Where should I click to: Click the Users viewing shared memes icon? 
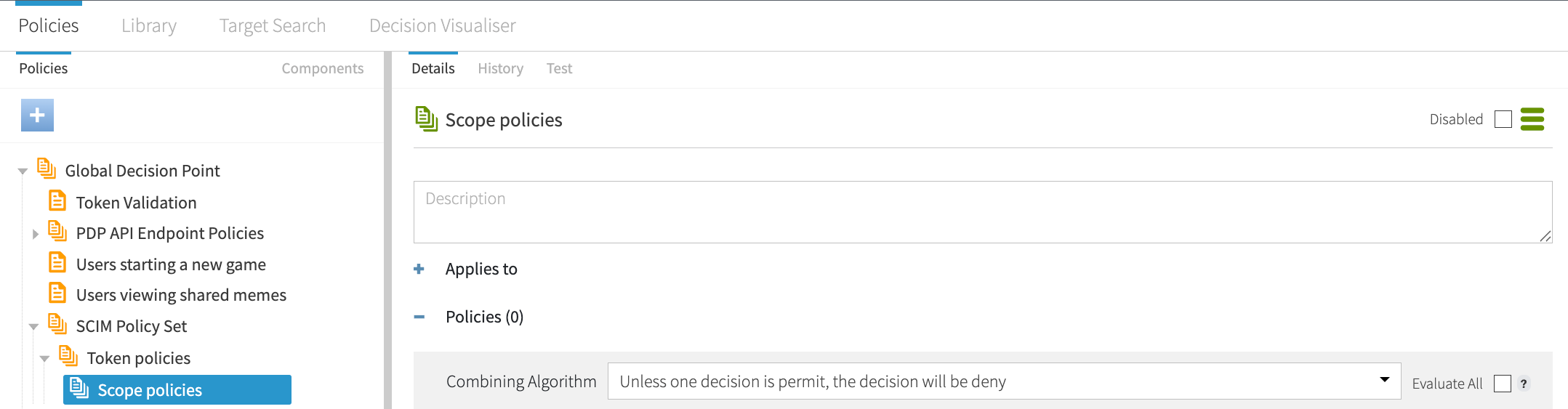(x=57, y=293)
